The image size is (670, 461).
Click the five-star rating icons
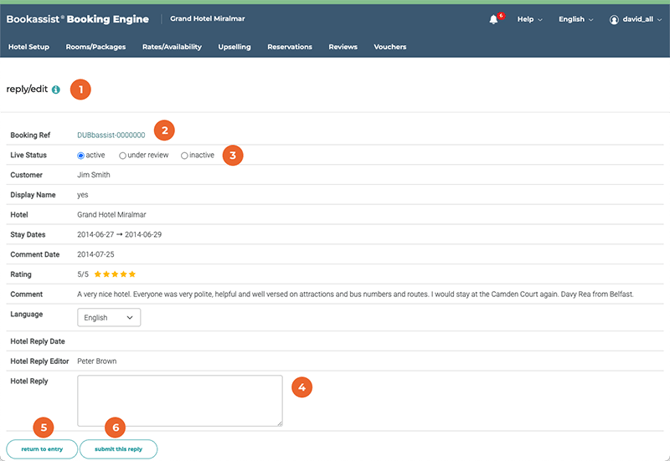[116, 274]
